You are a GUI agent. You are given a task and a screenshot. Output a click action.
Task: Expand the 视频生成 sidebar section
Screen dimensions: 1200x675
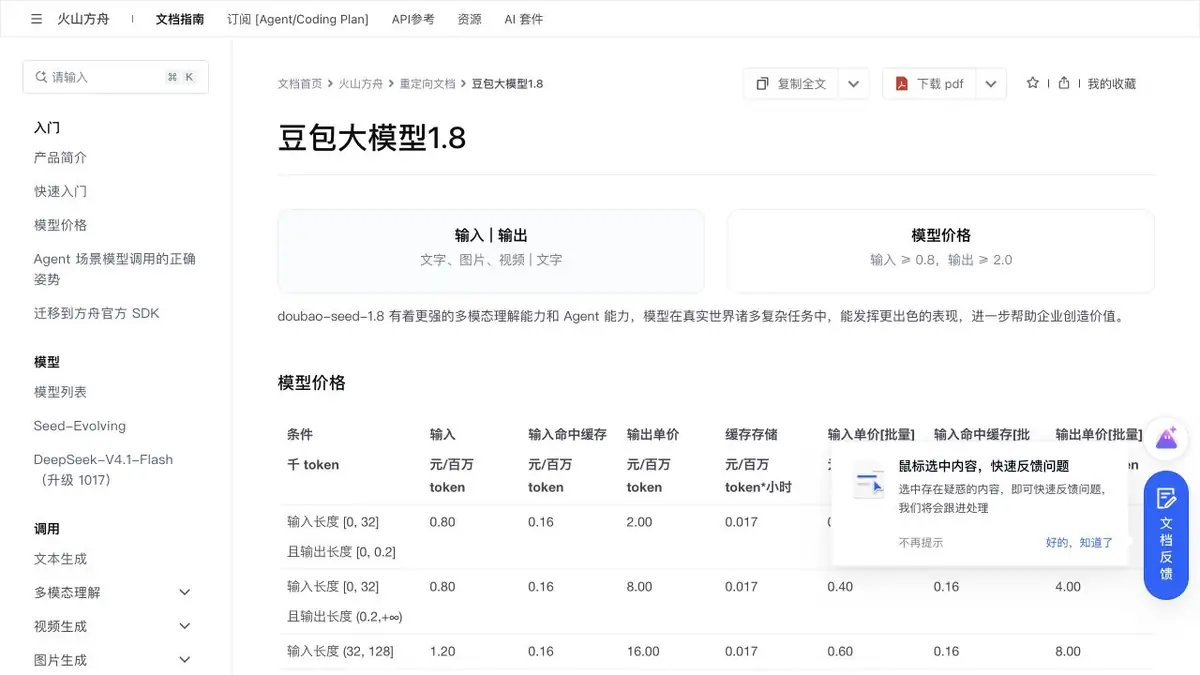pyautogui.click(x=184, y=627)
